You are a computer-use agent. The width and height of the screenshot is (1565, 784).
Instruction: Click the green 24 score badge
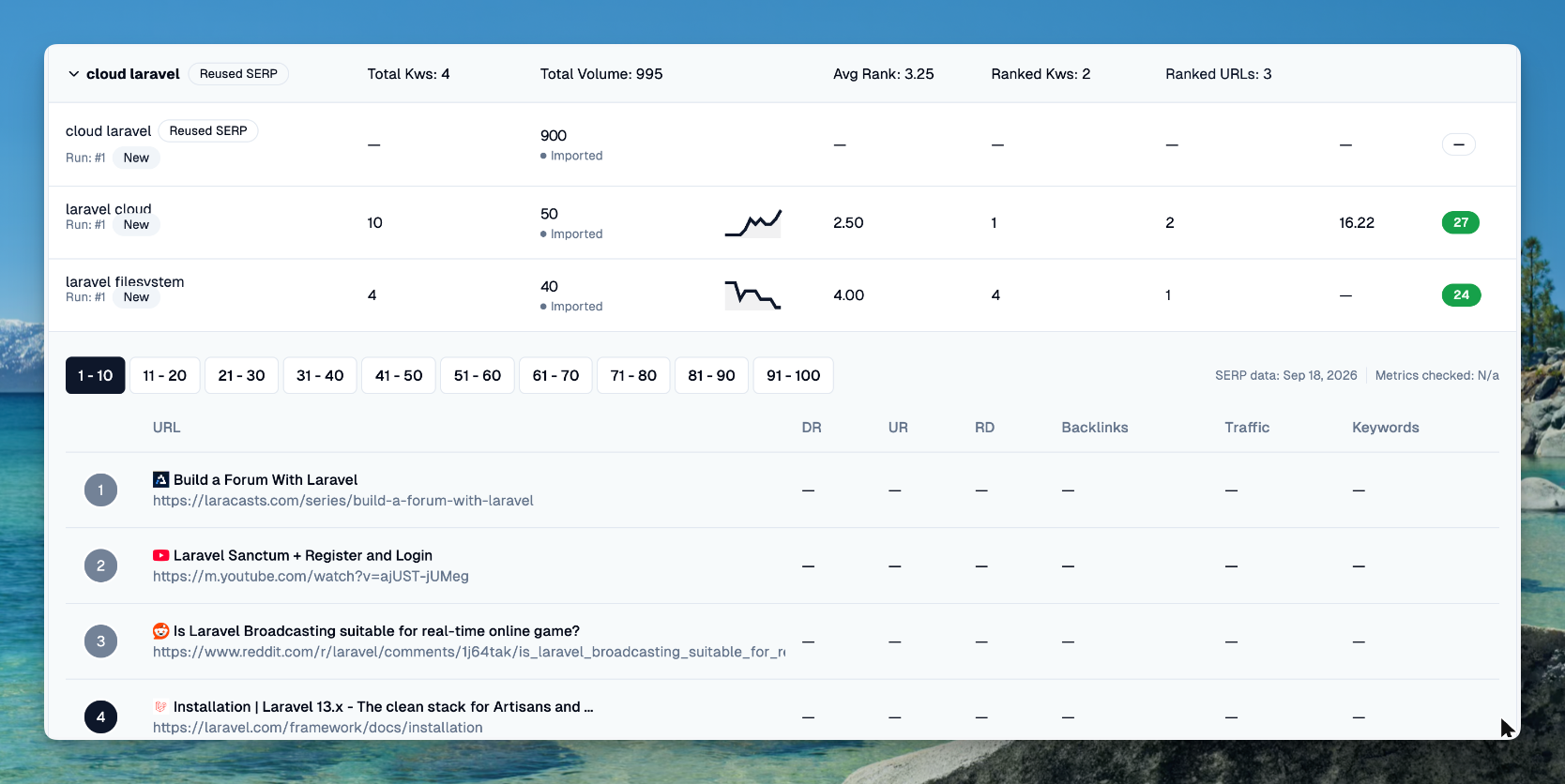1461,294
